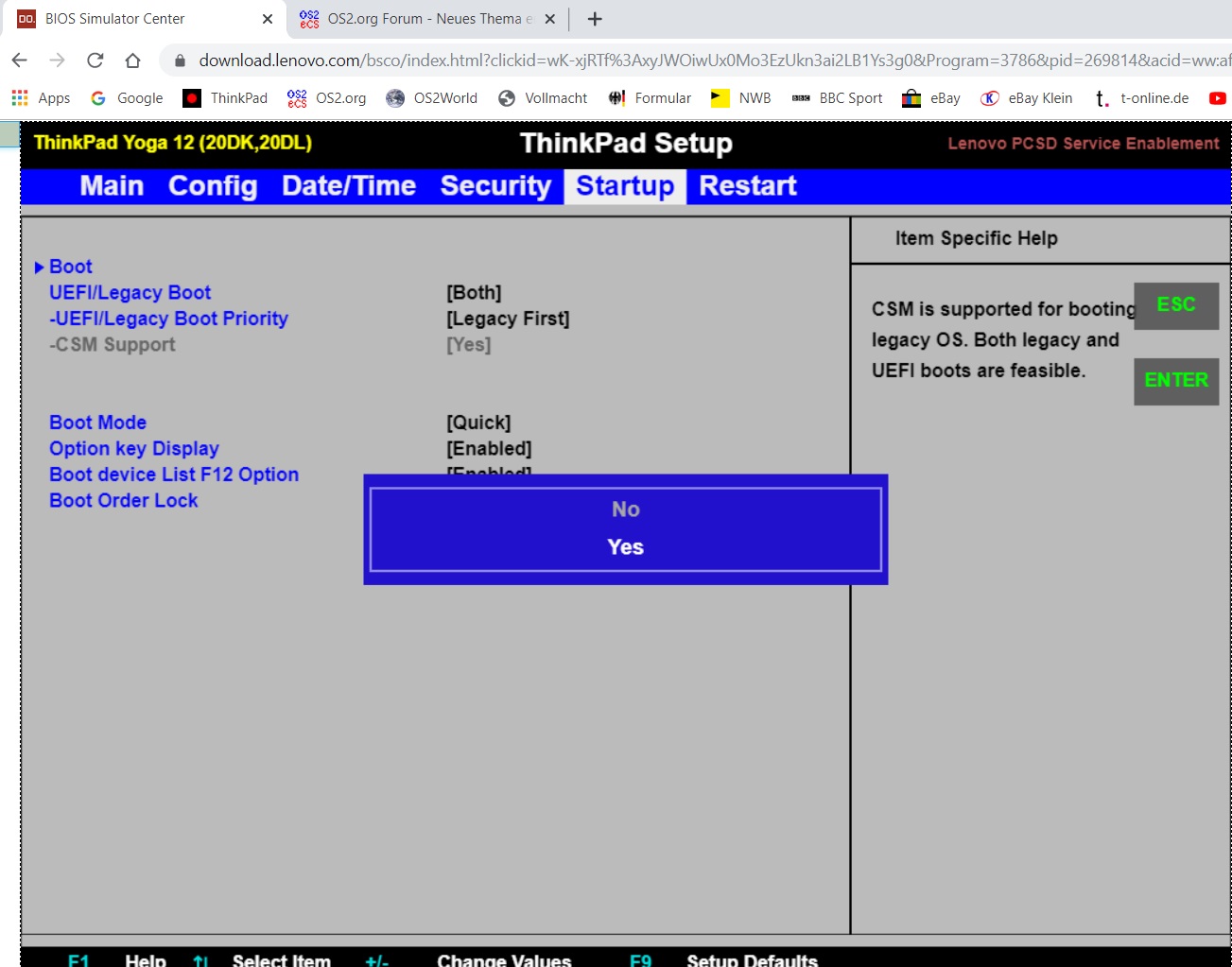The width and height of the screenshot is (1232, 967).
Task: Switch to the Config BIOS tab
Action: click(x=213, y=186)
